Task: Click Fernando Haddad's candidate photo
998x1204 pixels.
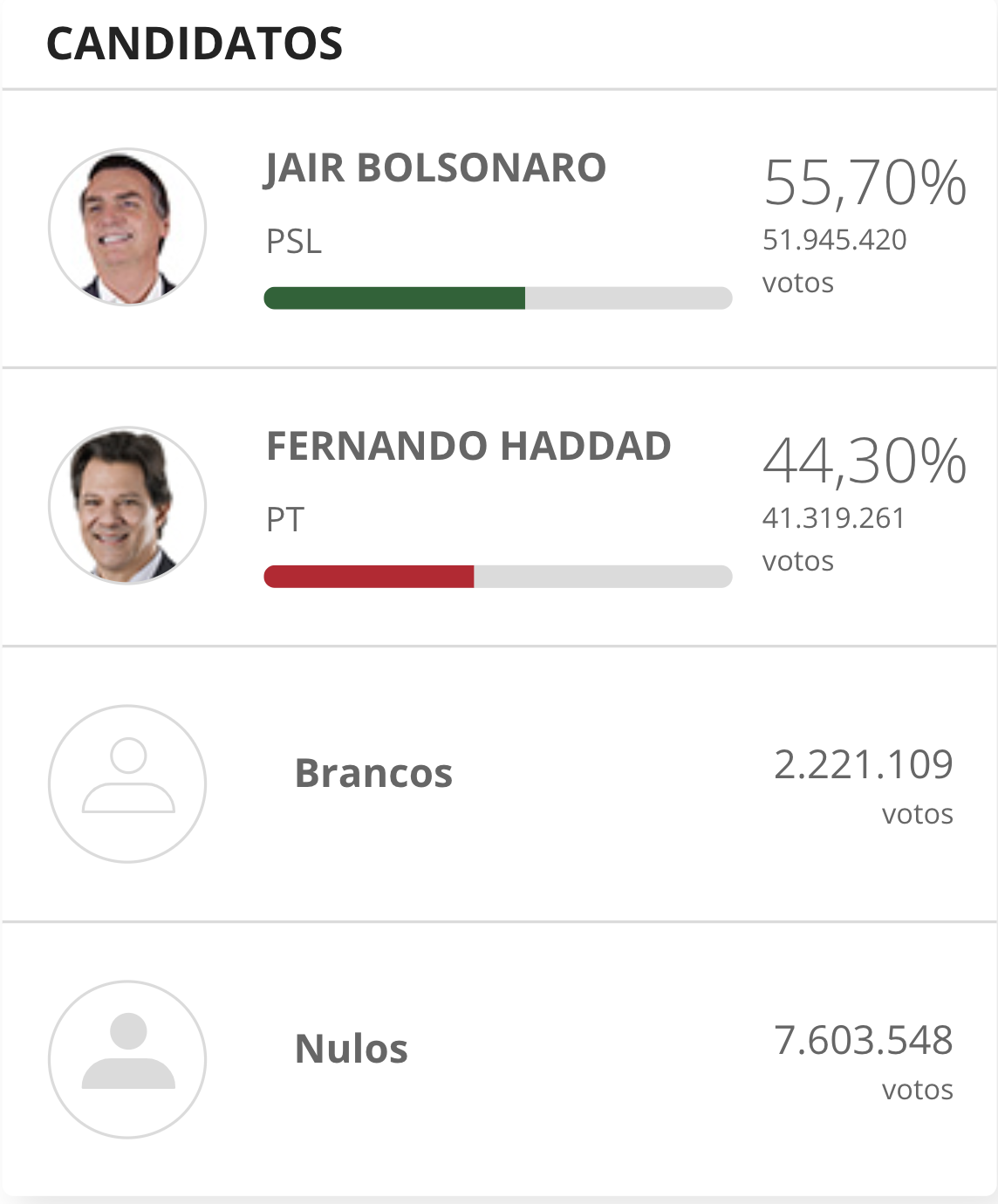Action: pyautogui.click(x=127, y=505)
